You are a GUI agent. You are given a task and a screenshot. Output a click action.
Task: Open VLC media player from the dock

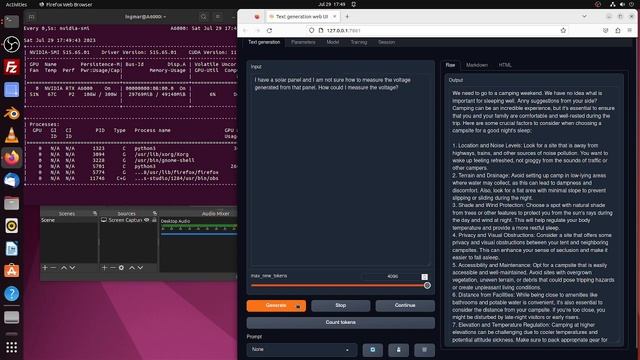[11, 135]
